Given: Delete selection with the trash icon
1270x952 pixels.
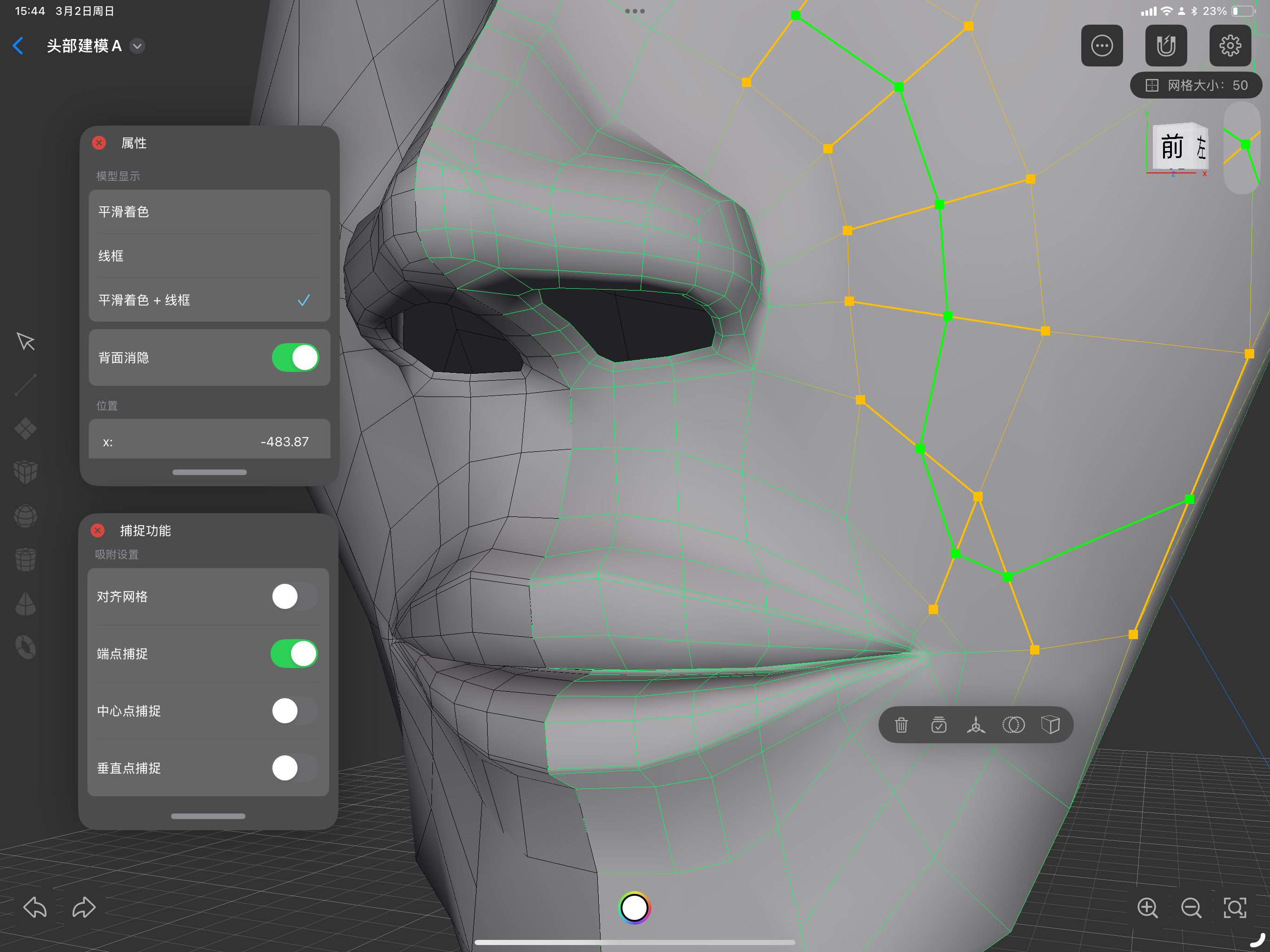Looking at the screenshot, I should click(901, 725).
